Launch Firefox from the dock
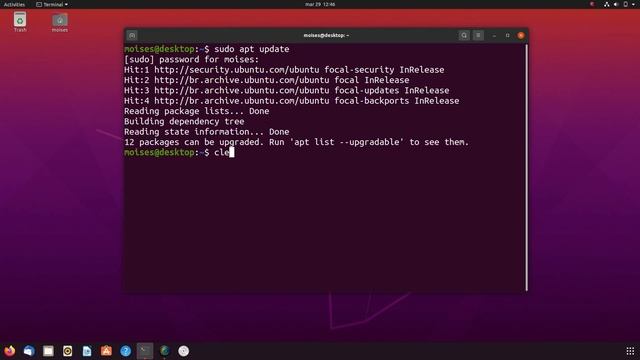The image size is (640, 360). [9, 351]
